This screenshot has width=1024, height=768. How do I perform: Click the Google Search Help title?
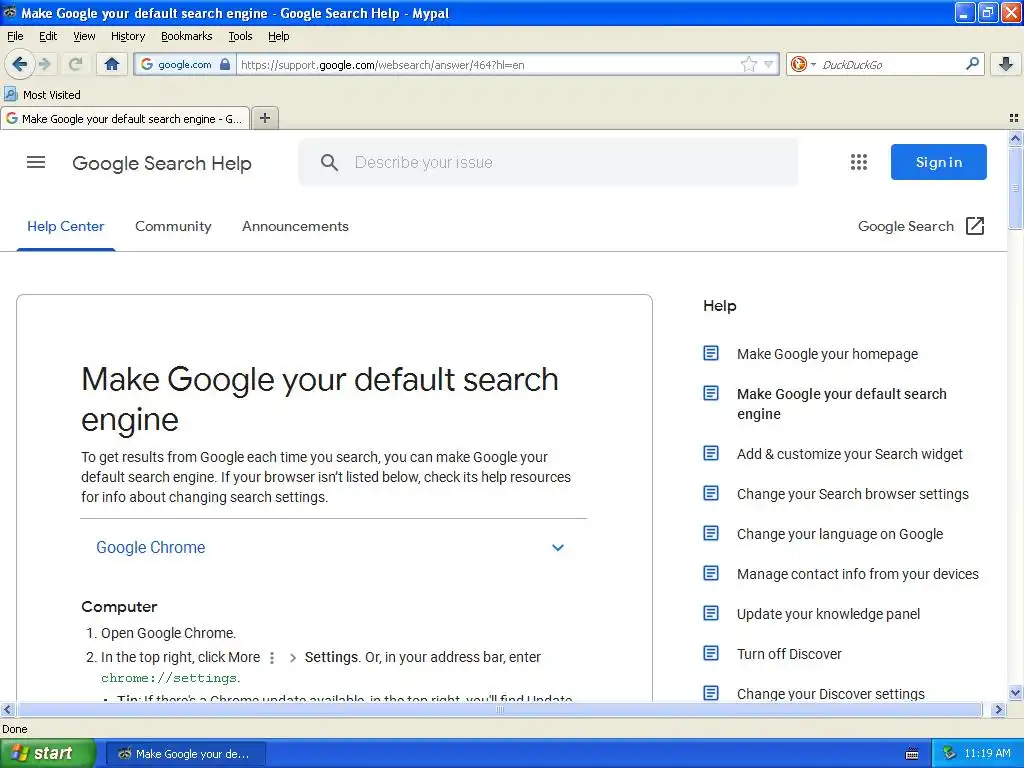161,163
